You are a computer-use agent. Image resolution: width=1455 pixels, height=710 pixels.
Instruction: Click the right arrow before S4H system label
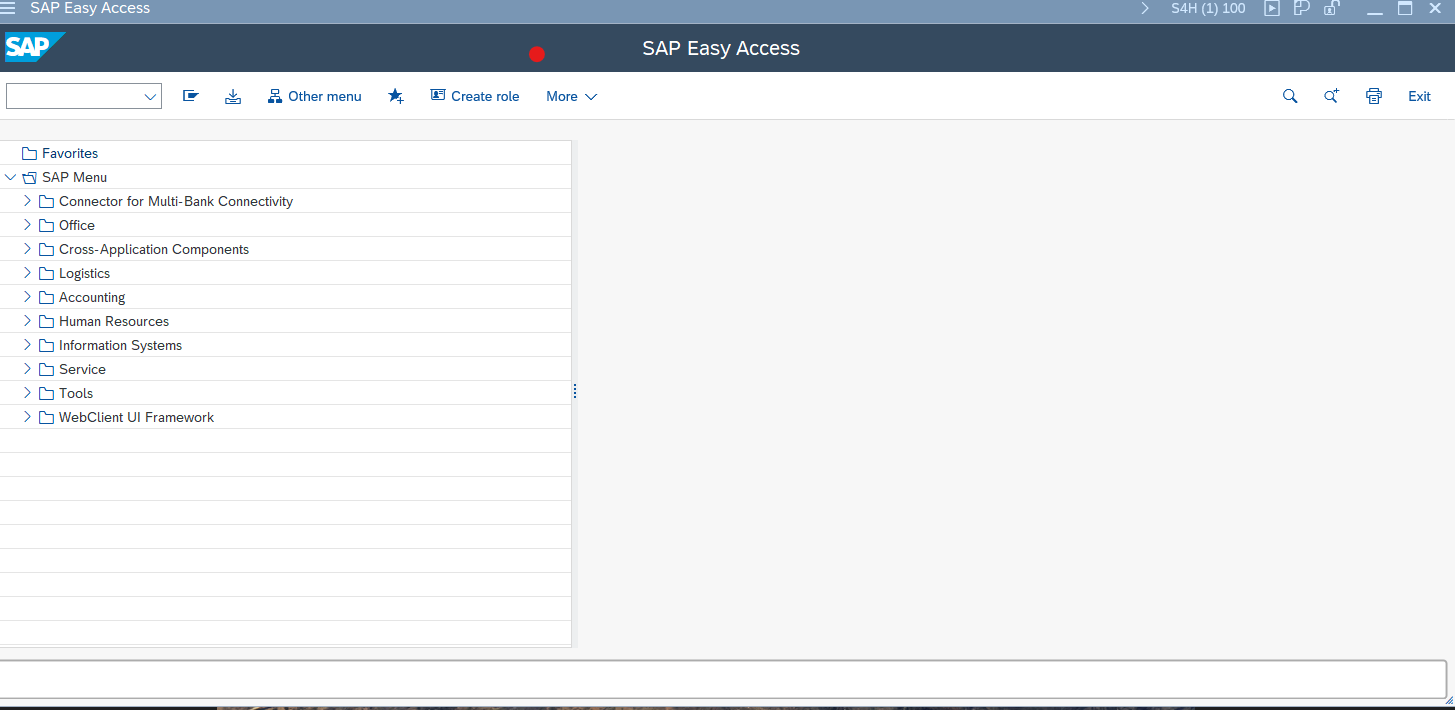(x=1145, y=8)
